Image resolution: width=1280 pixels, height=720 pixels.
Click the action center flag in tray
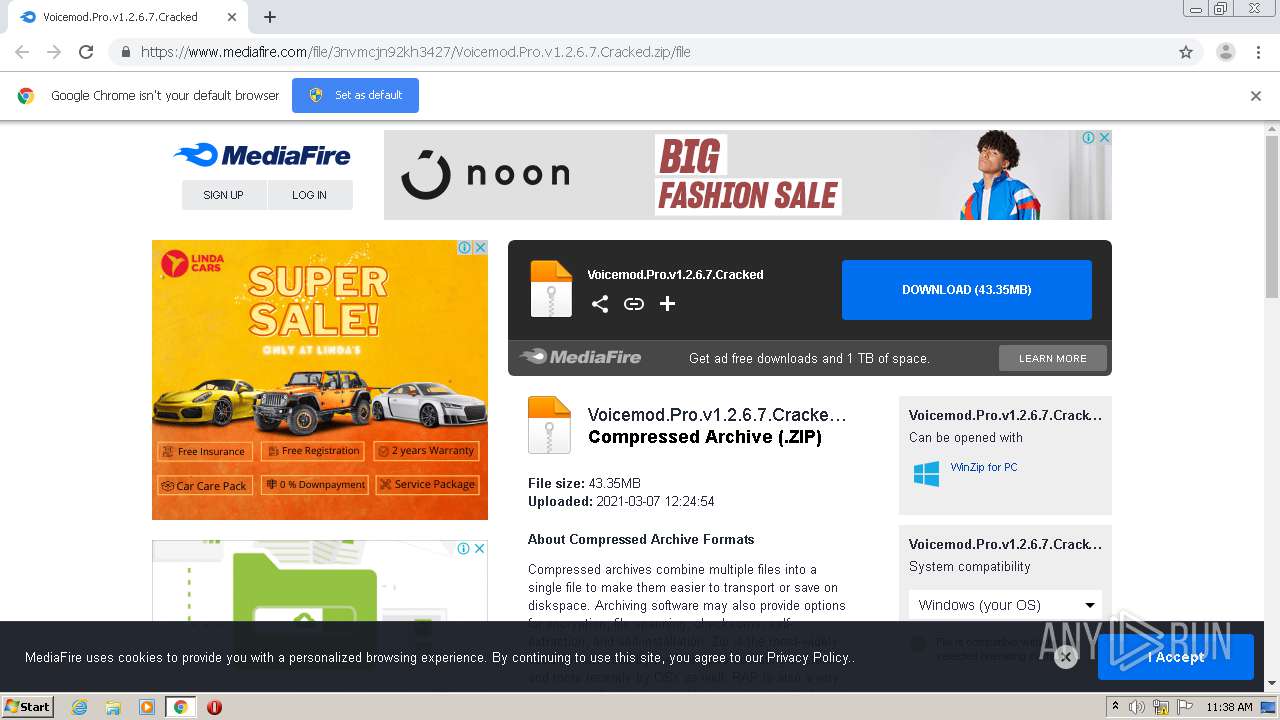click(1184, 707)
